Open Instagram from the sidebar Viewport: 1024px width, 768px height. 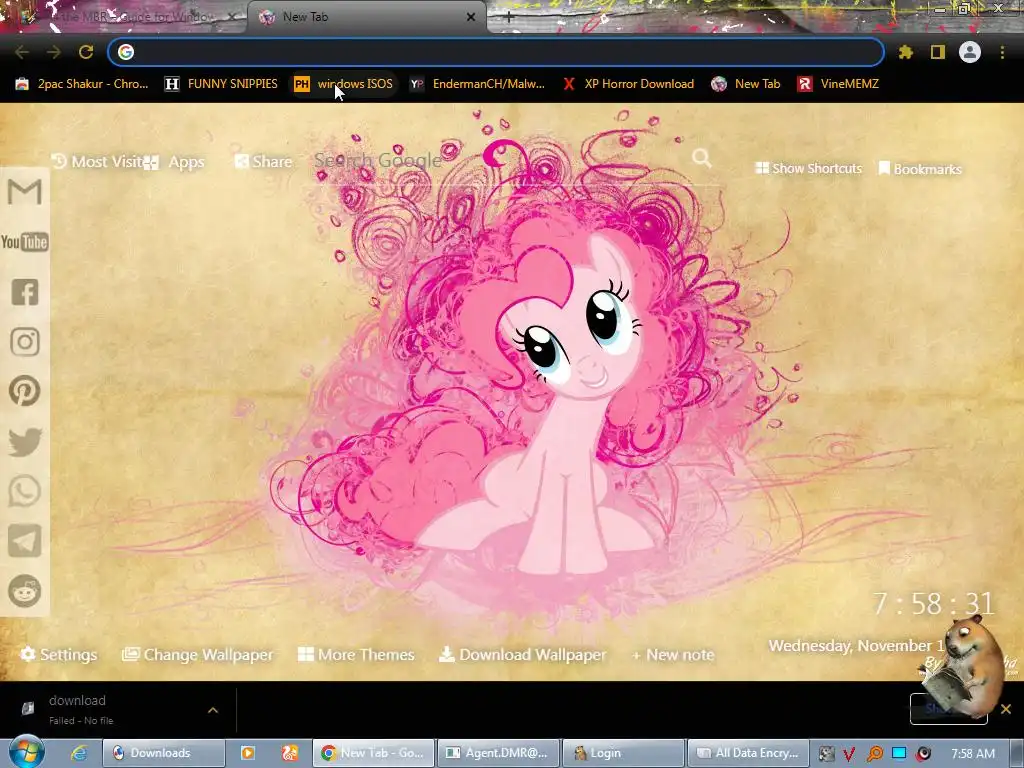[x=25, y=342]
